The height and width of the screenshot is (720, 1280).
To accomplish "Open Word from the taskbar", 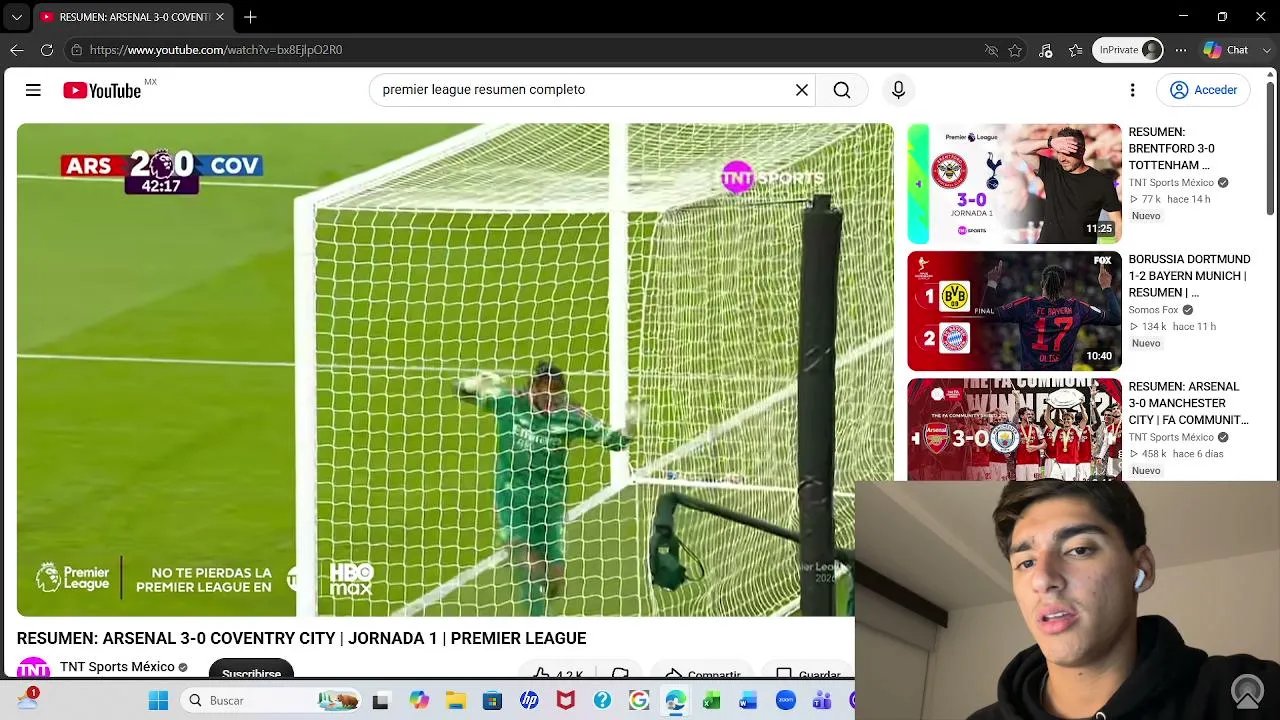I will tap(748, 701).
